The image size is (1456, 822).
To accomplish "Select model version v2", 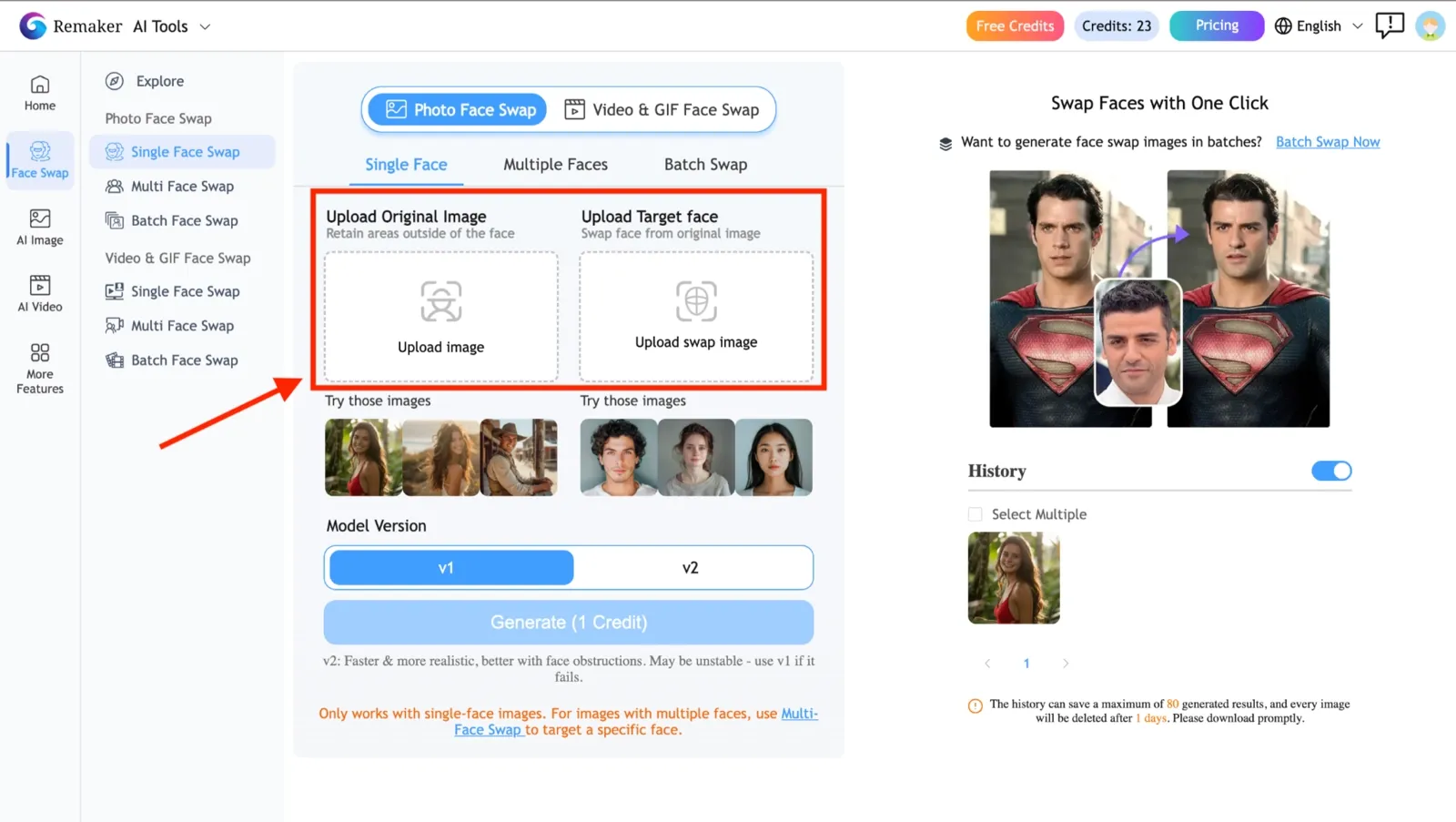I will pos(691,568).
